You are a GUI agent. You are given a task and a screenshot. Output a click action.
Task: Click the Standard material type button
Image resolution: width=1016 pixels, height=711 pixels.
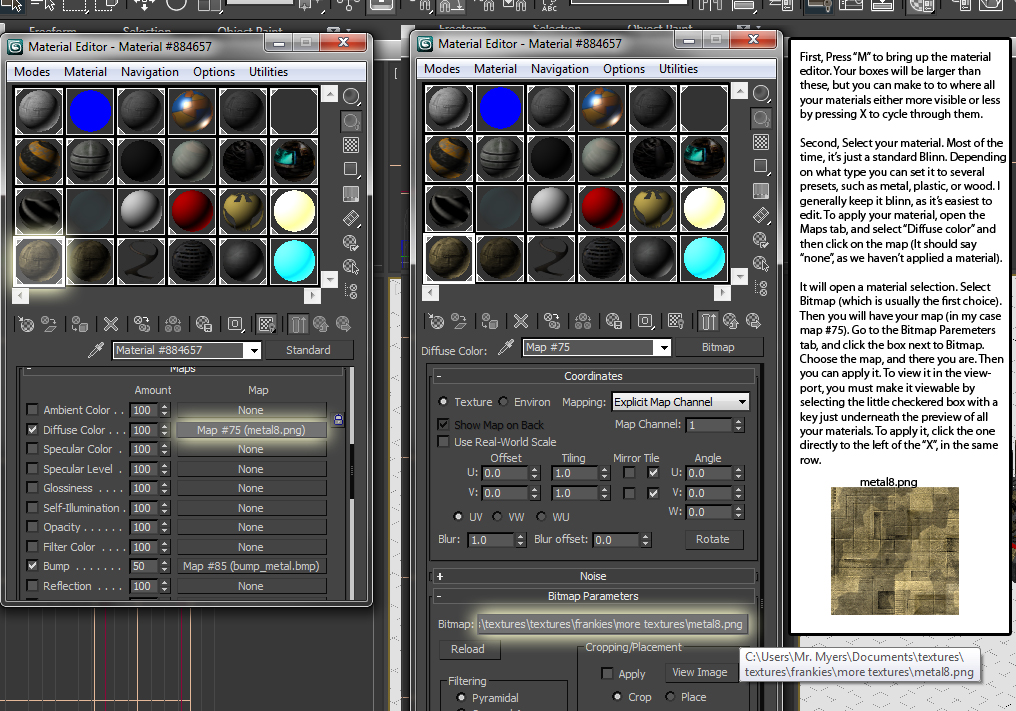click(x=308, y=350)
